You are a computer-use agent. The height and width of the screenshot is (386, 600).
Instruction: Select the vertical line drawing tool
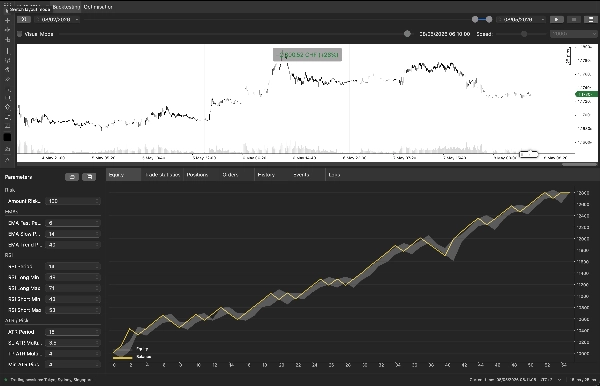click(7, 50)
